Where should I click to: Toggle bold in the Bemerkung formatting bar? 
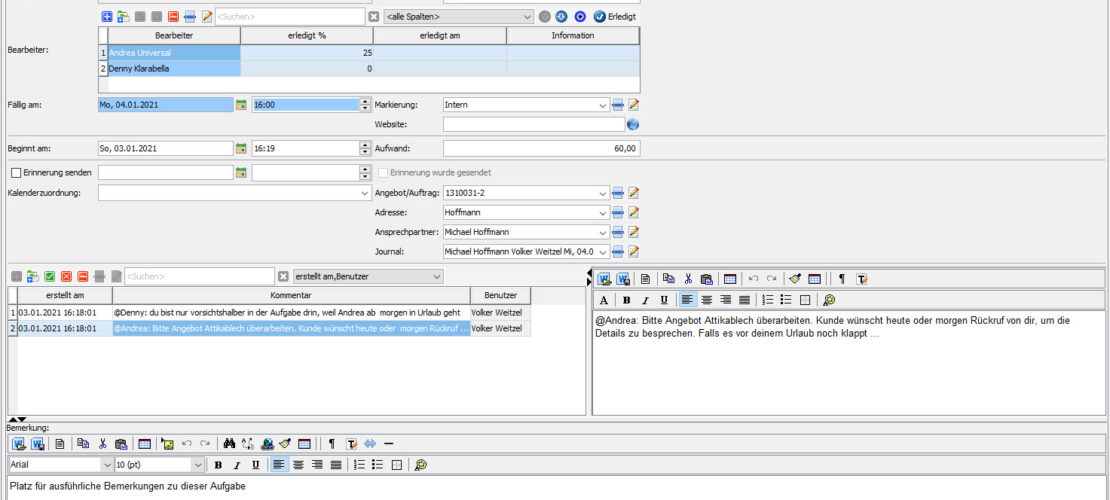tap(218, 465)
